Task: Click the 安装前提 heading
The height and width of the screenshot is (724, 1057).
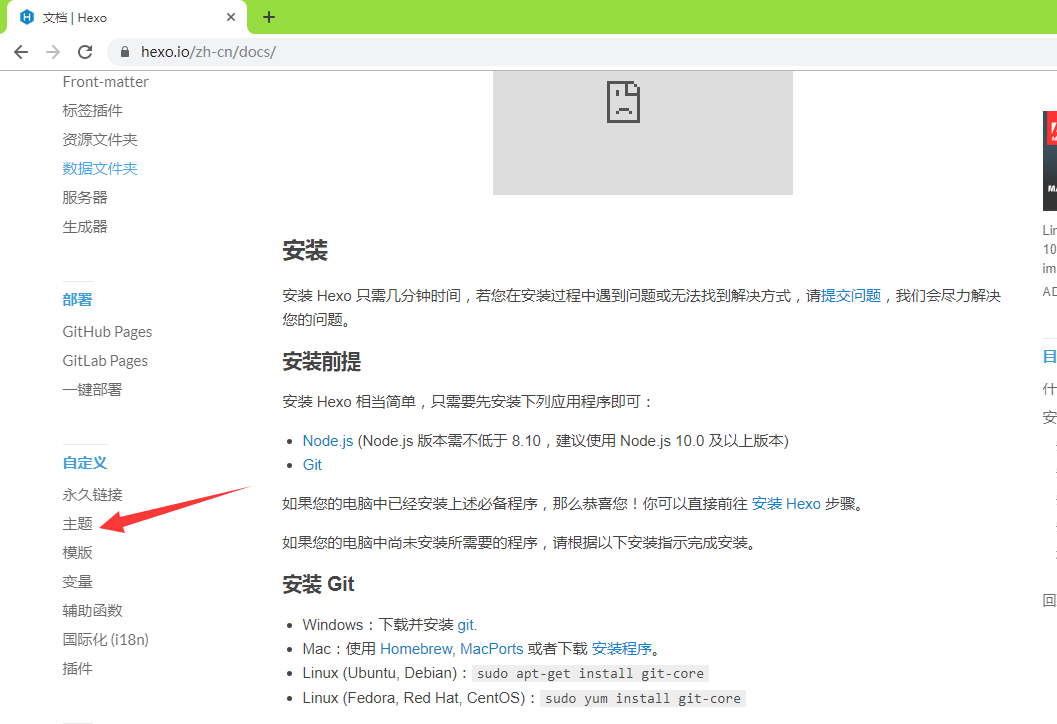Action: [x=322, y=362]
